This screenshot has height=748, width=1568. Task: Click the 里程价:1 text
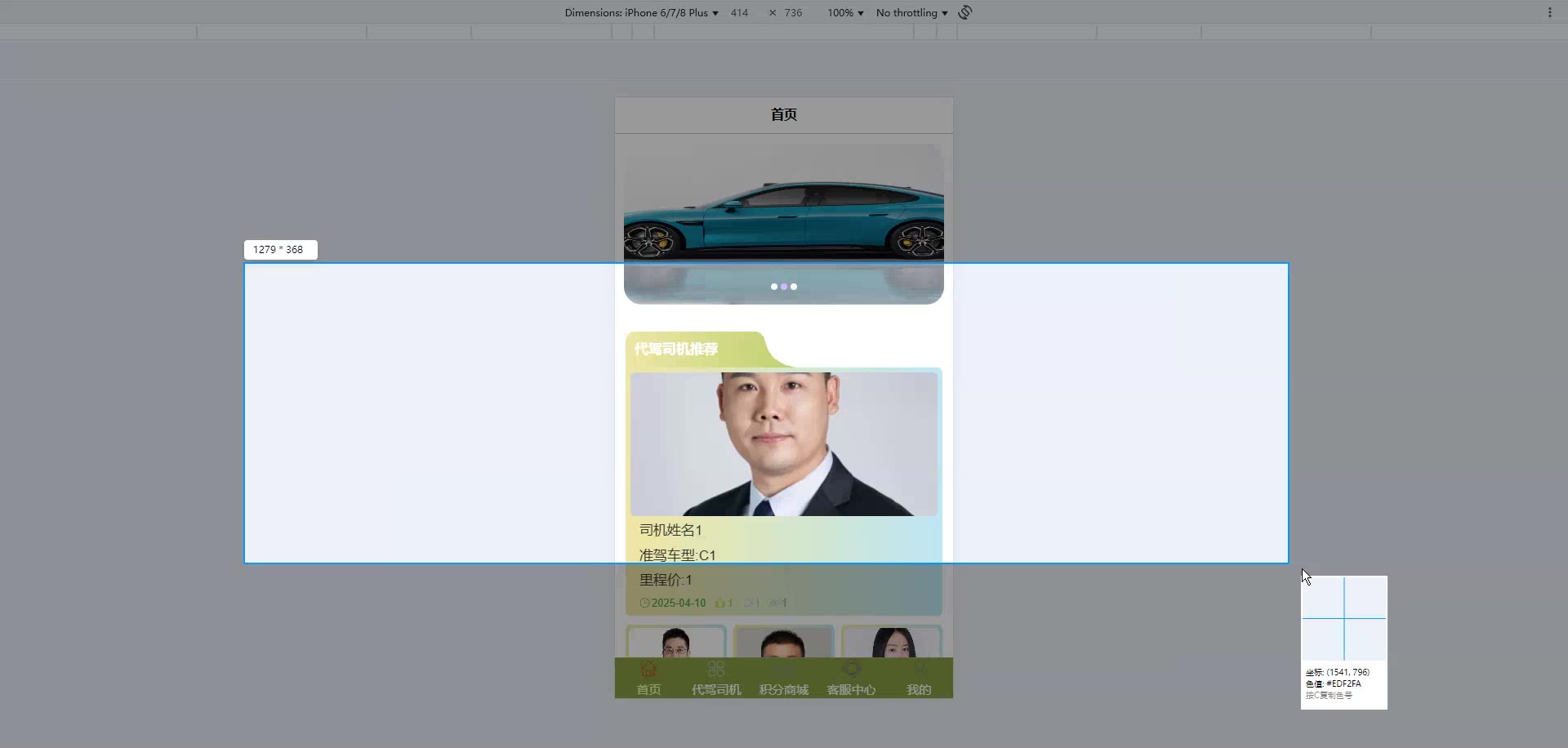click(666, 580)
